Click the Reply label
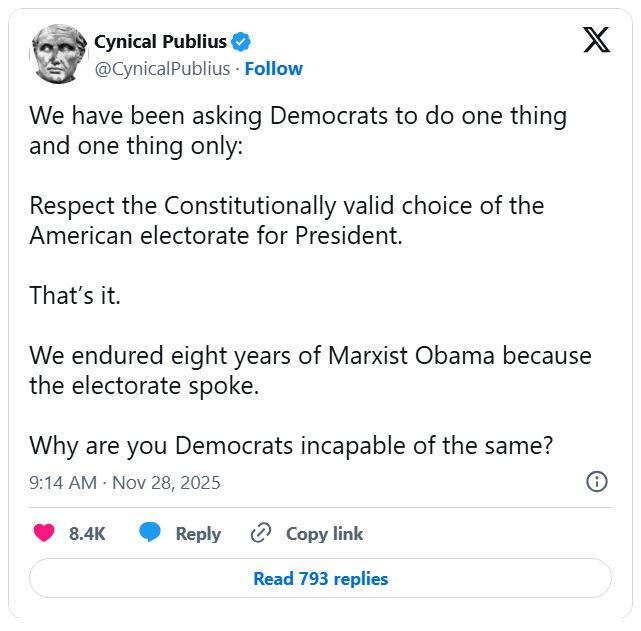Image resolution: width=641 pixels, height=631 pixels. click(198, 534)
